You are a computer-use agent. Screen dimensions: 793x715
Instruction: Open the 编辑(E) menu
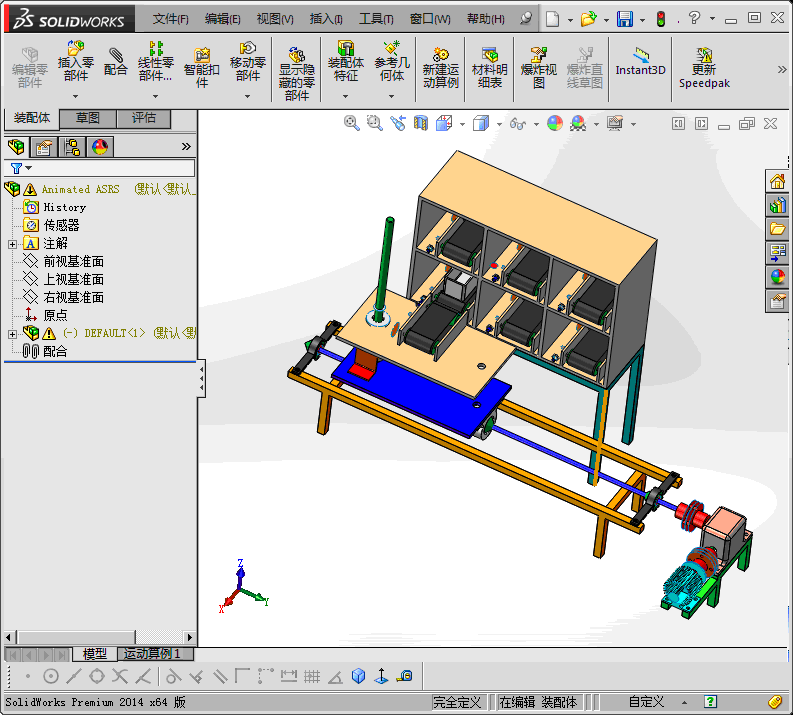[223, 19]
